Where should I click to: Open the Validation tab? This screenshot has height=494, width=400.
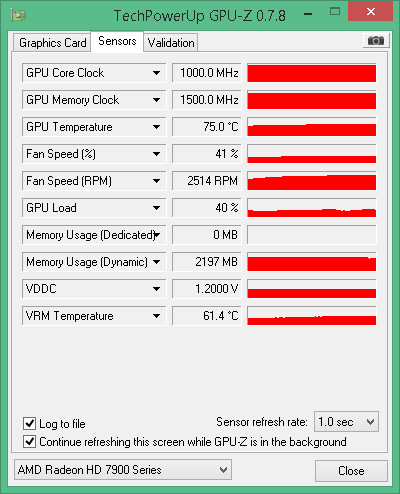coord(171,43)
